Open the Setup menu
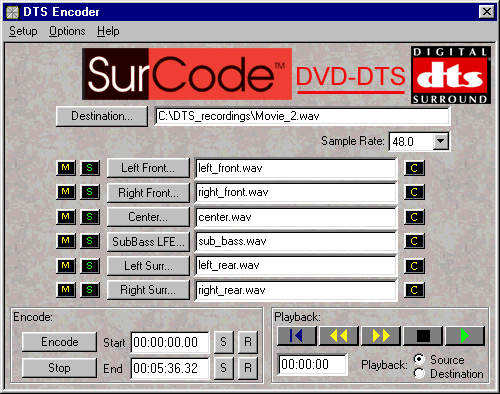 [23, 31]
